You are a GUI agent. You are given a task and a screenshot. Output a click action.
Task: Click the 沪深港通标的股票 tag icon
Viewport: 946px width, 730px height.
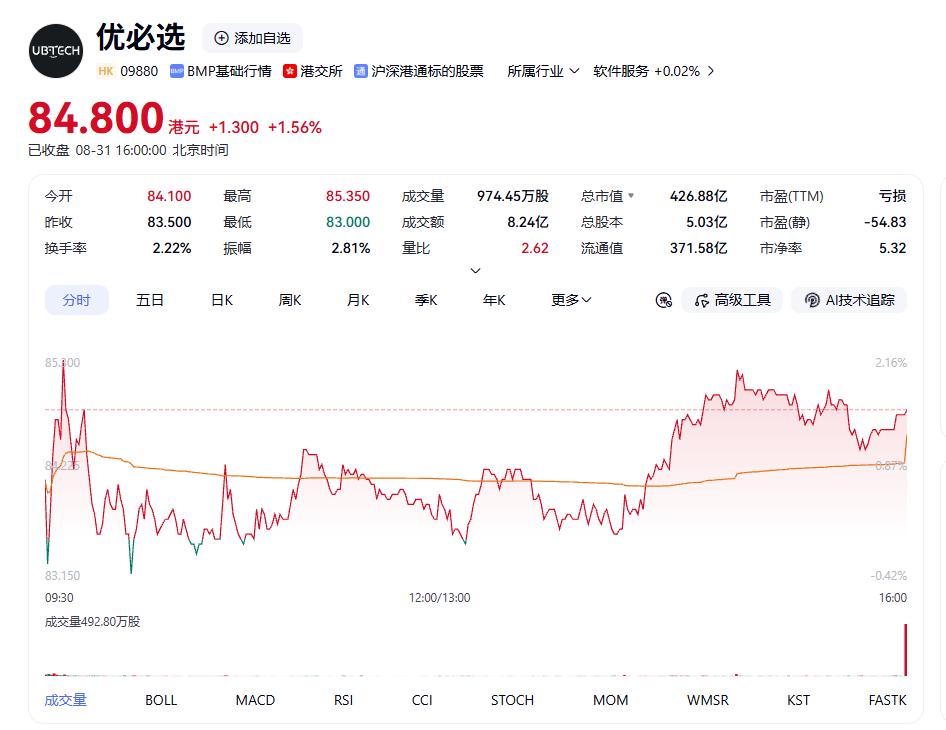[360, 71]
